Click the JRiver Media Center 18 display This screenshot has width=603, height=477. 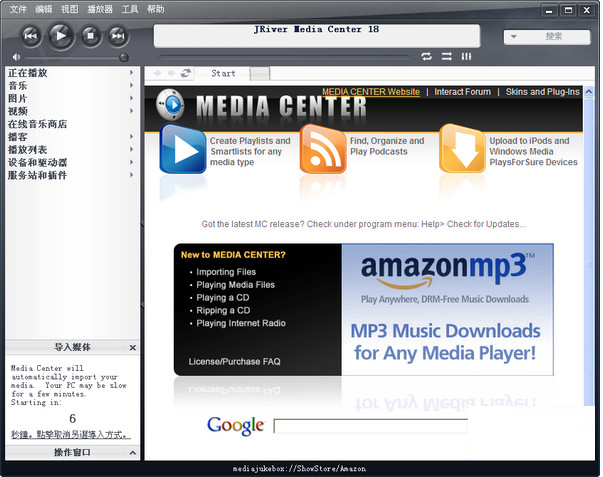tap(317, 36)
